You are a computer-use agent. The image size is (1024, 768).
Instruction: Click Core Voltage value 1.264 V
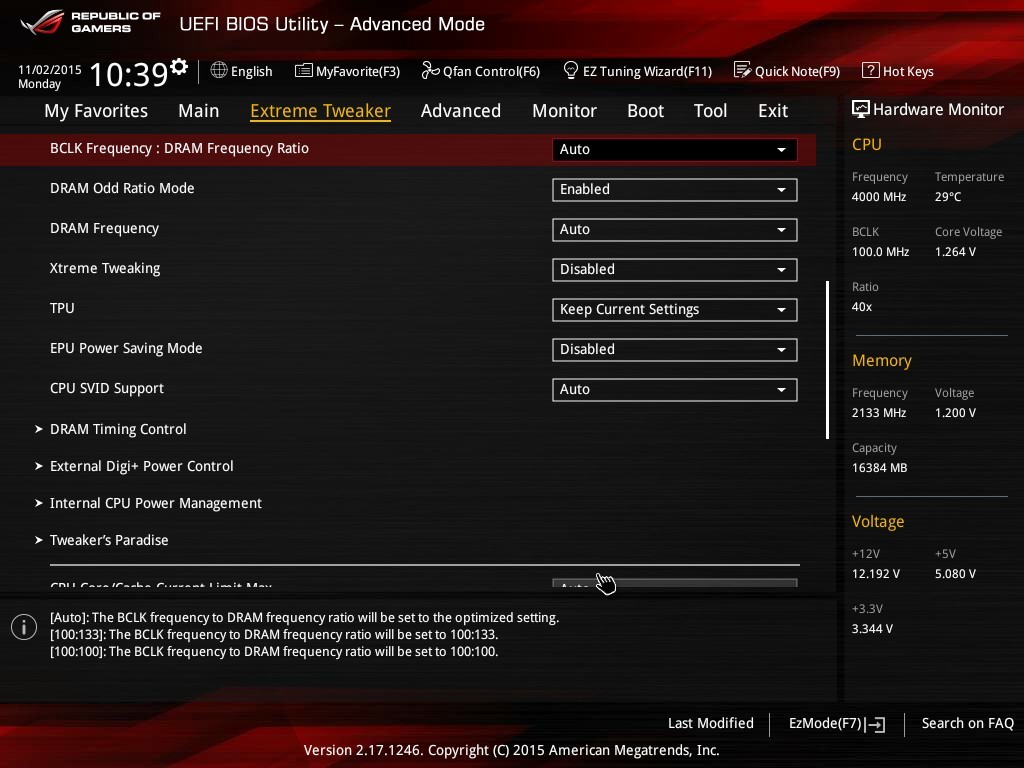955,251
